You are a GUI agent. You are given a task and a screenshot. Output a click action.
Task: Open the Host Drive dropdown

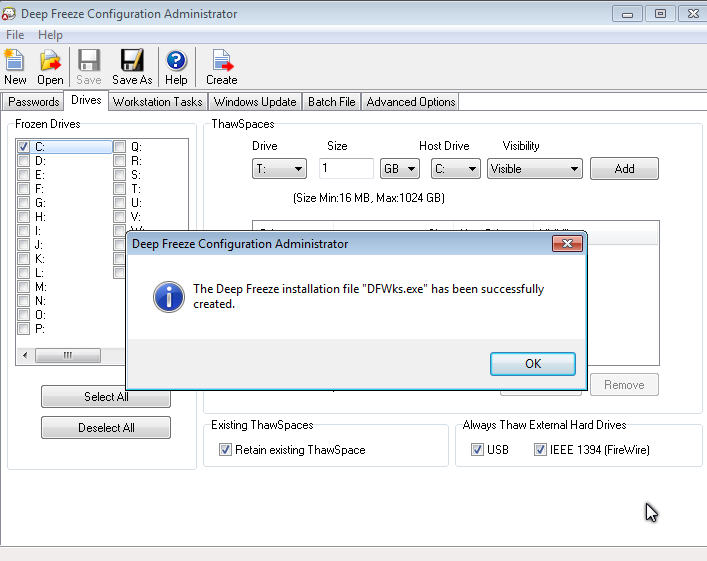pos(455,169)
